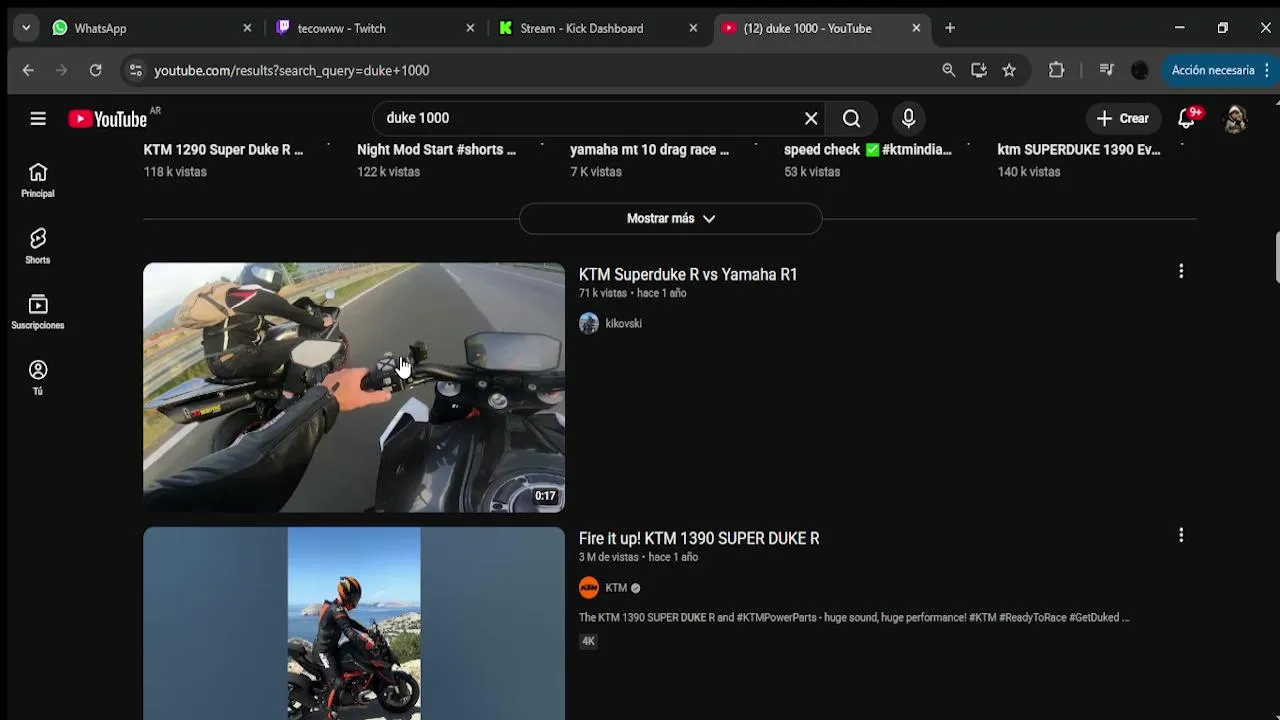Bookmark this page with the star
The width and height of the screenshot is (1280, 720).
(1009, 70)
